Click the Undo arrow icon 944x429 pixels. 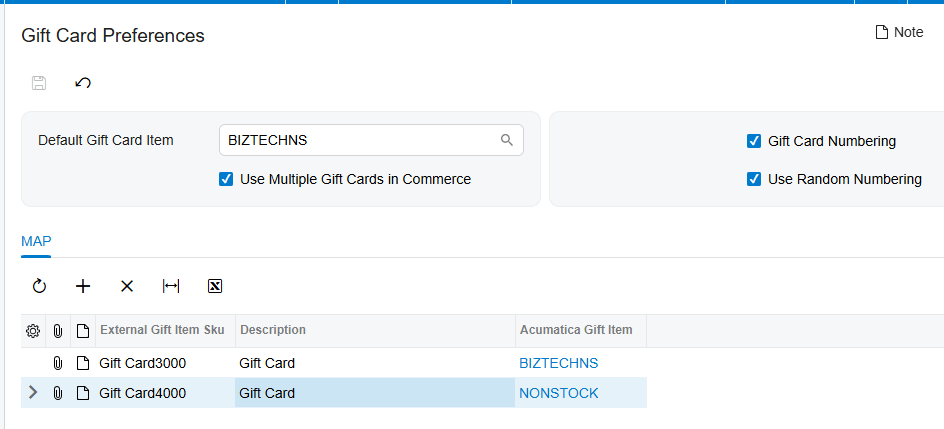pyautogui.click(x=83, y=83)
